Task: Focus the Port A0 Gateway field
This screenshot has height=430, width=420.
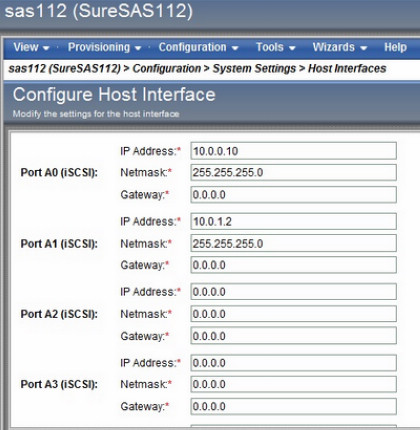Action: (294, 195)
